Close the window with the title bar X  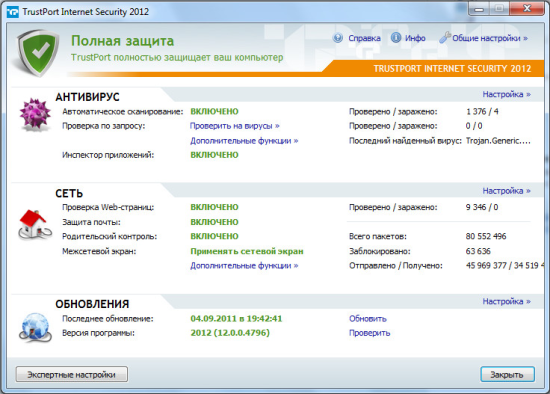(x=527, y=8)
